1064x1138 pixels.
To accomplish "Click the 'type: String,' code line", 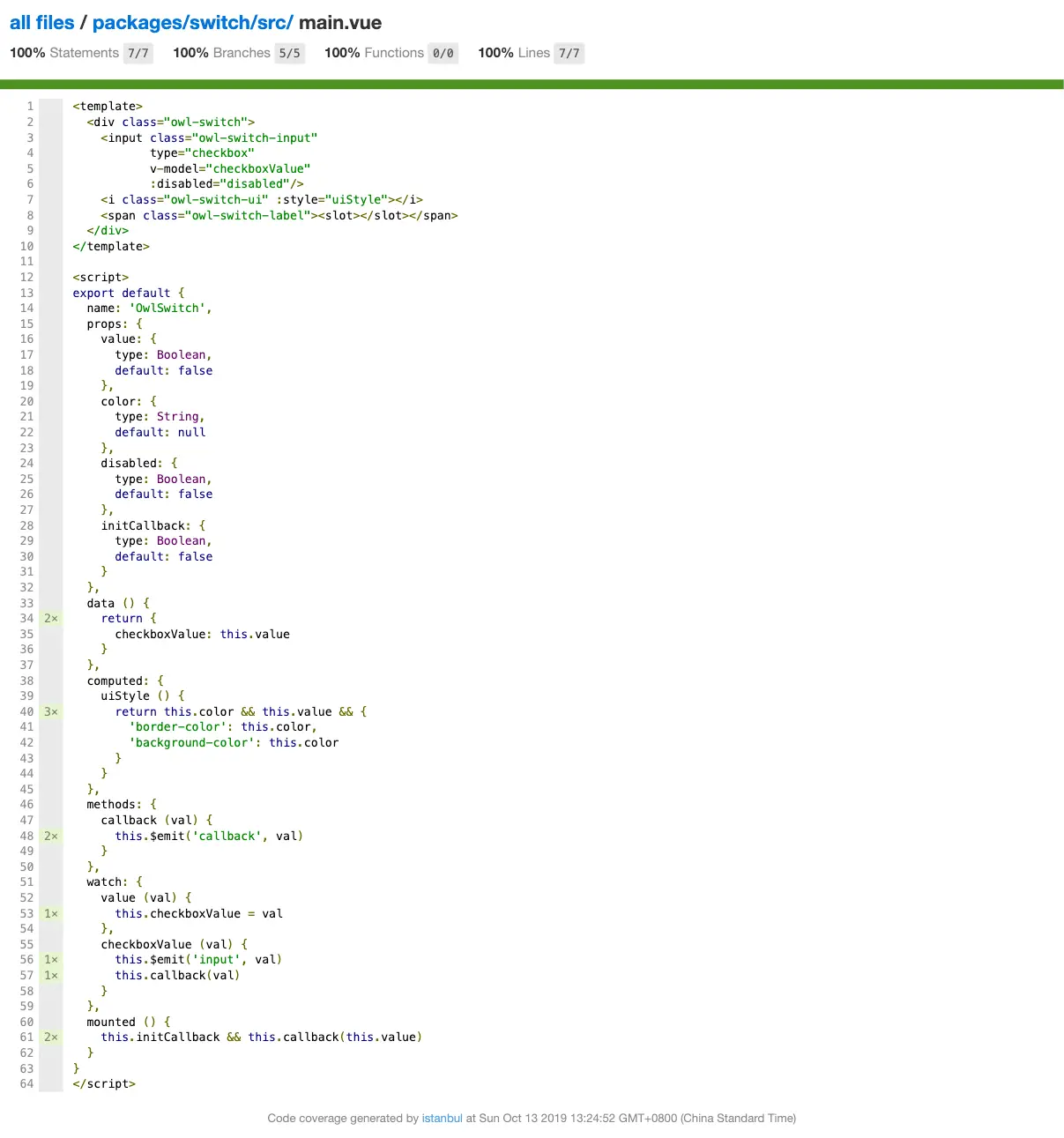I will pyautogui.click(x=160, y=416).
